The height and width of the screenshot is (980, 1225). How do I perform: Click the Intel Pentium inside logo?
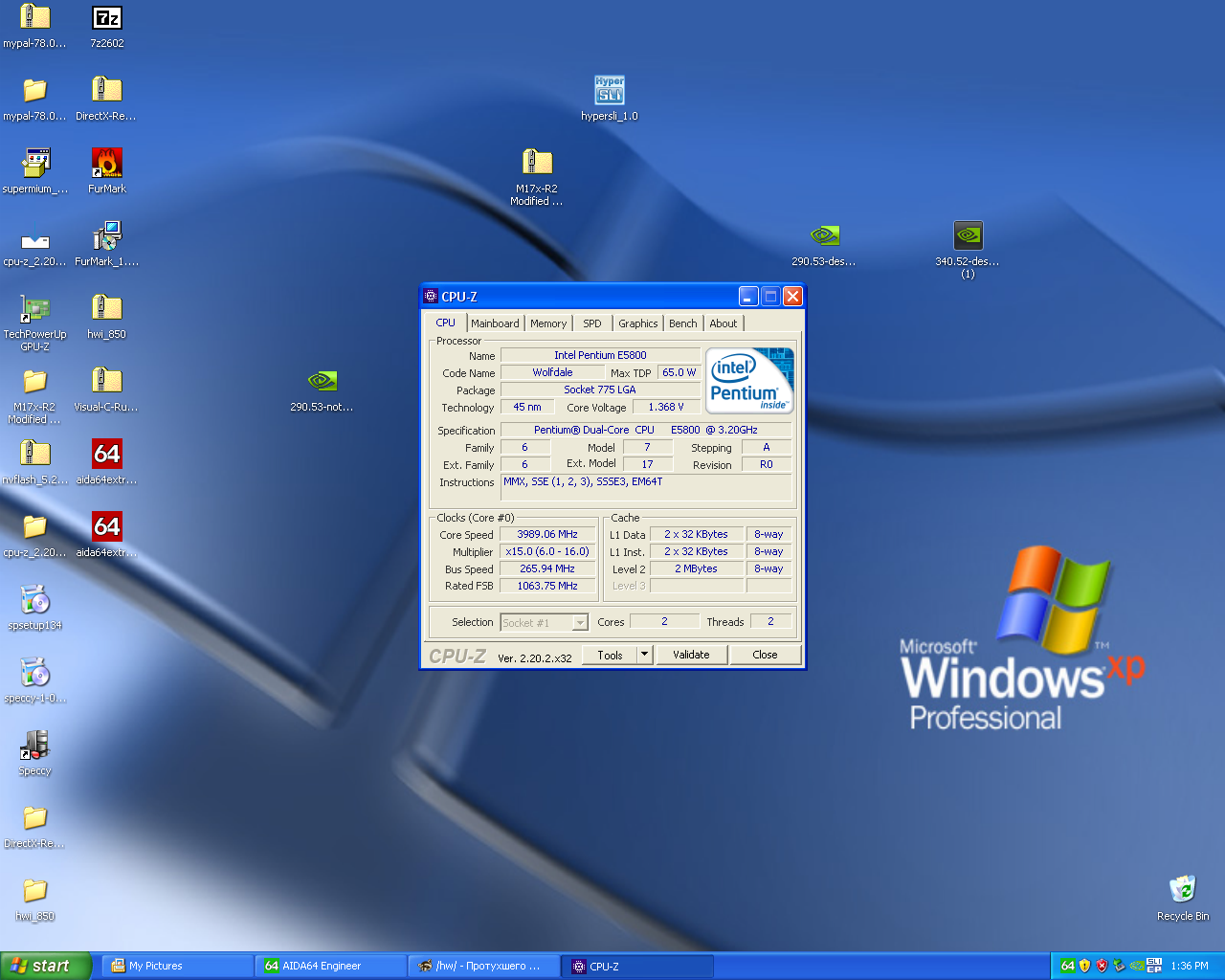pos(750,381)
